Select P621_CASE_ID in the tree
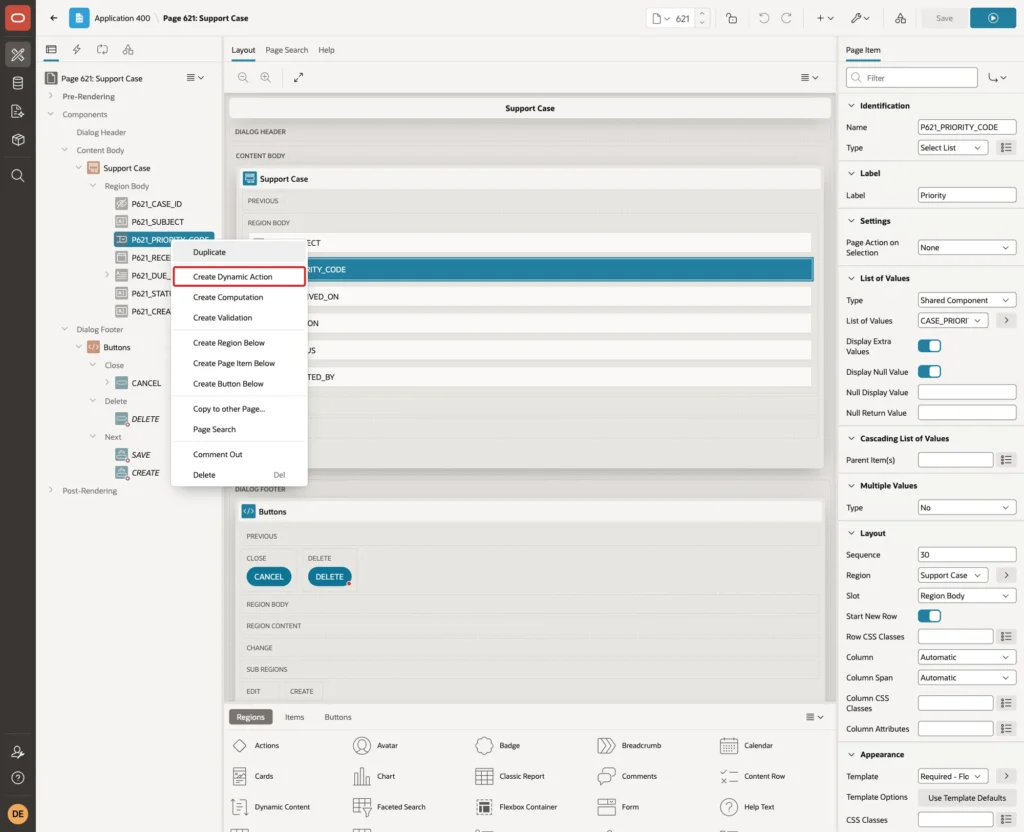 [x=156, y=204]
